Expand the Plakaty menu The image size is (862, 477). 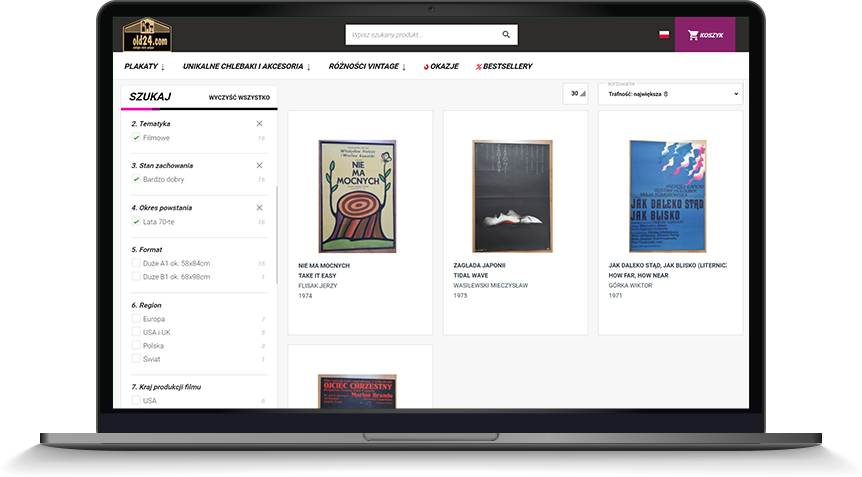(x=144, y=67)
